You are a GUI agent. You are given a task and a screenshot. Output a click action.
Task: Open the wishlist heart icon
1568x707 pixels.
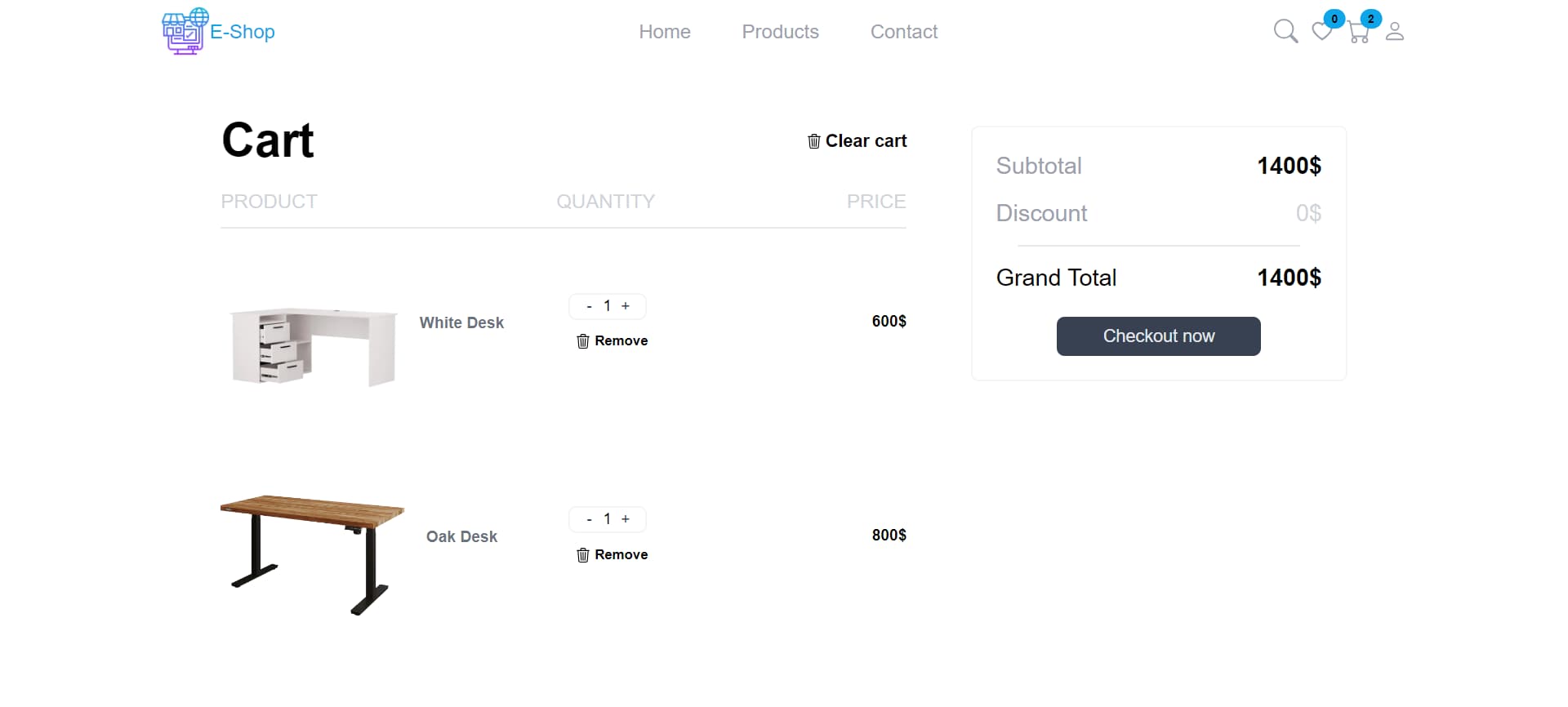click(1321, 32)
